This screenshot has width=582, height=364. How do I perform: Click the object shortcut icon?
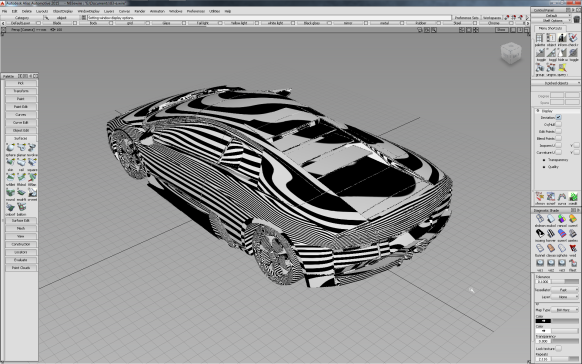[551, 38]
